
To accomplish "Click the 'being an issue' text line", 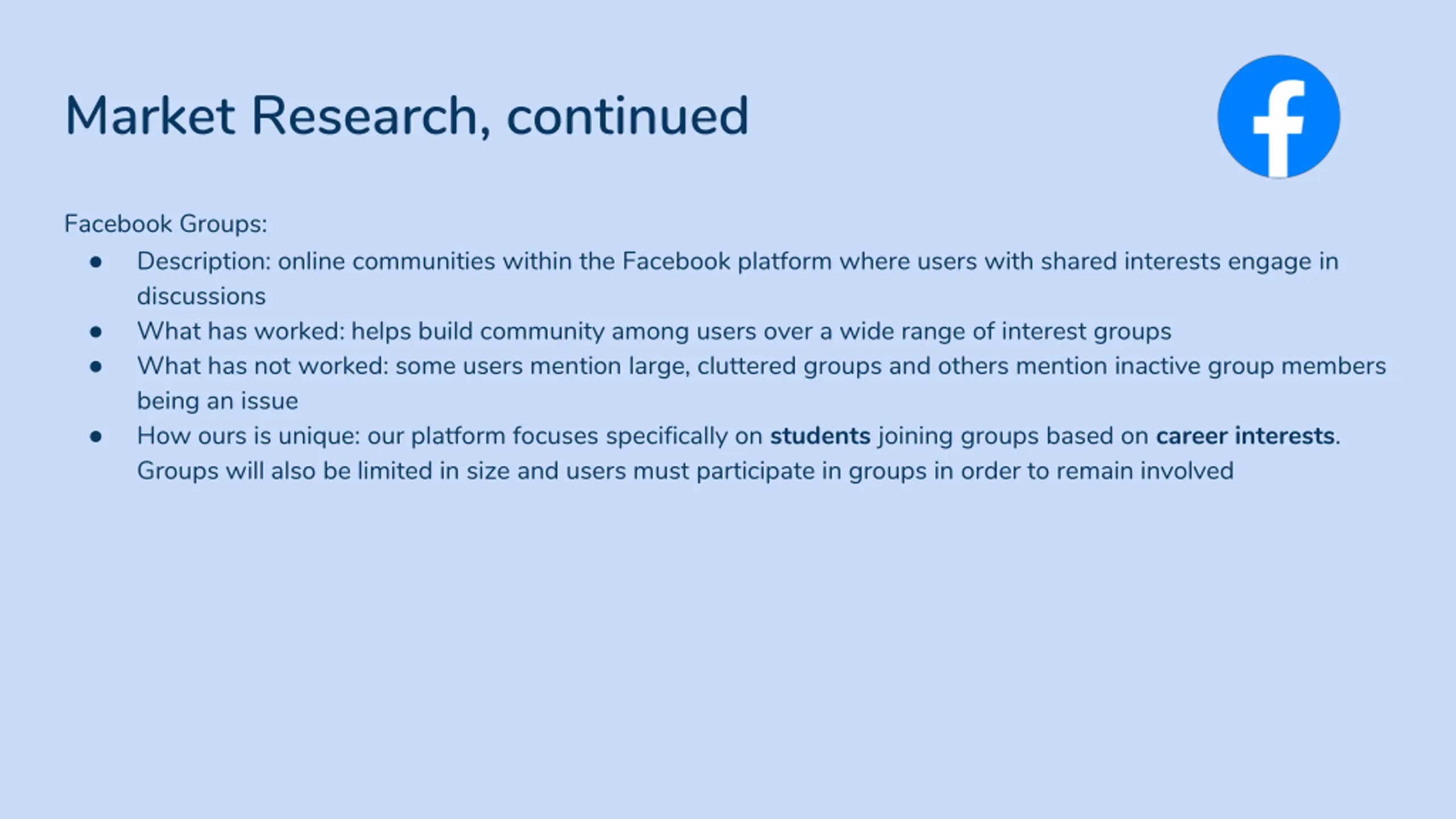I will coord(217,401).
